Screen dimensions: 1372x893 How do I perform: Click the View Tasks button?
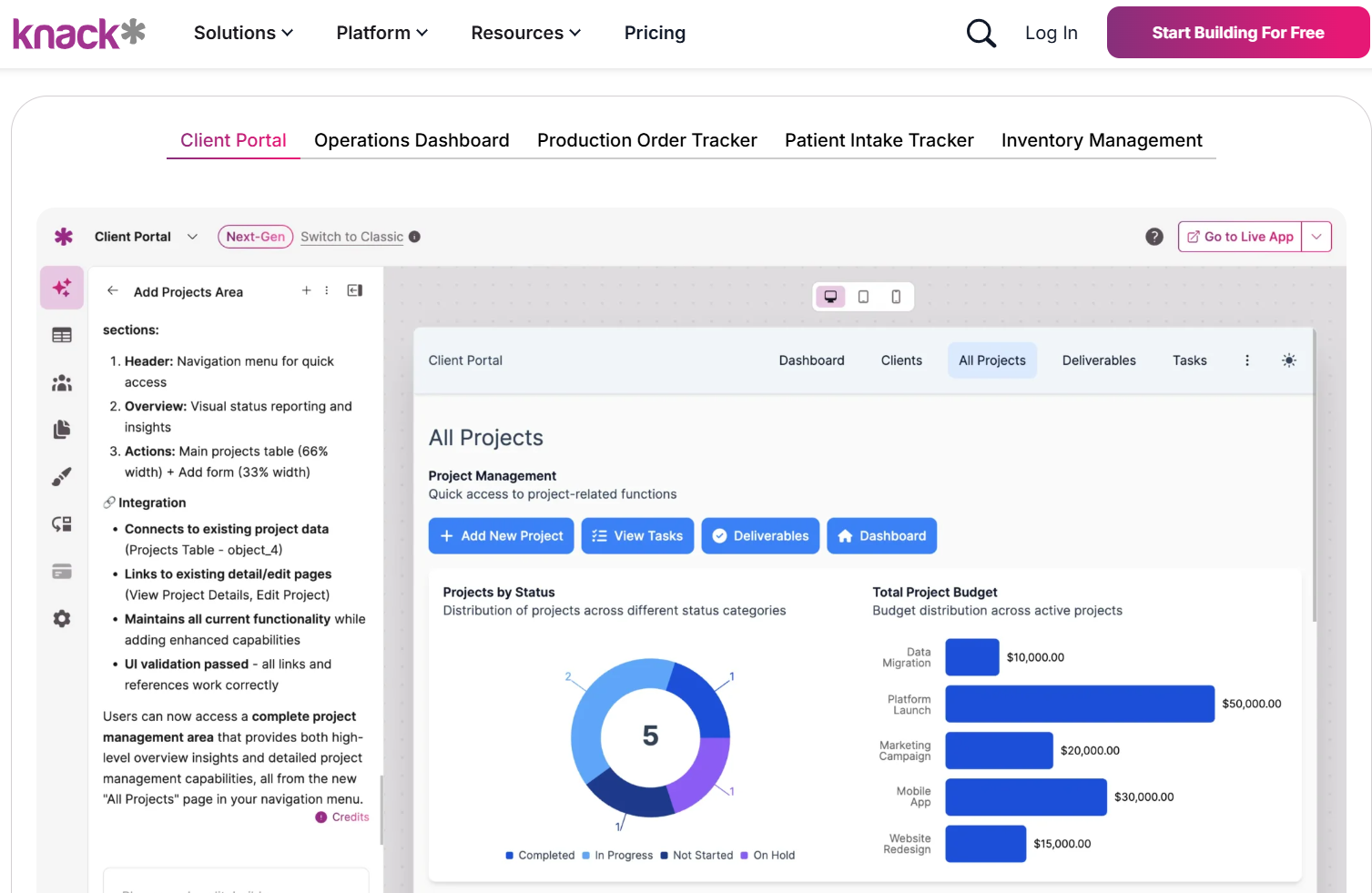[x=638, y=536]
